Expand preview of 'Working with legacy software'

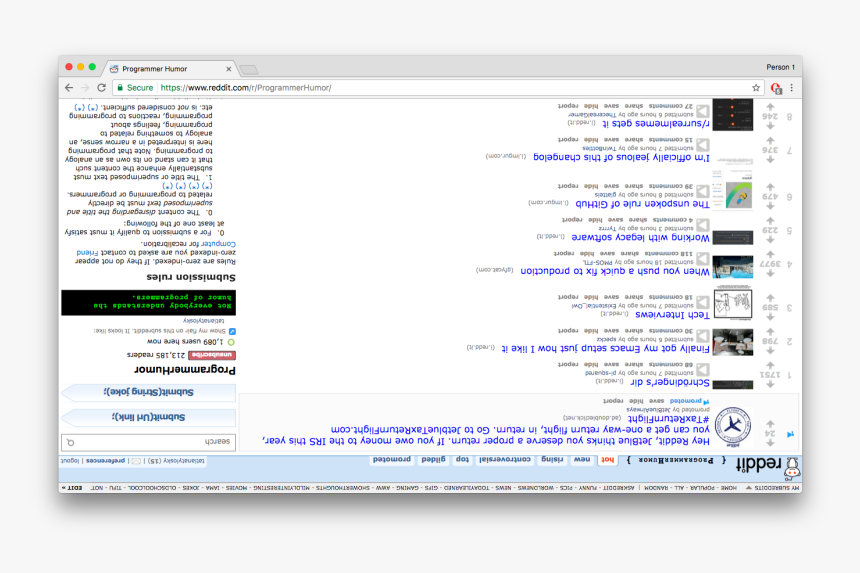703,225
